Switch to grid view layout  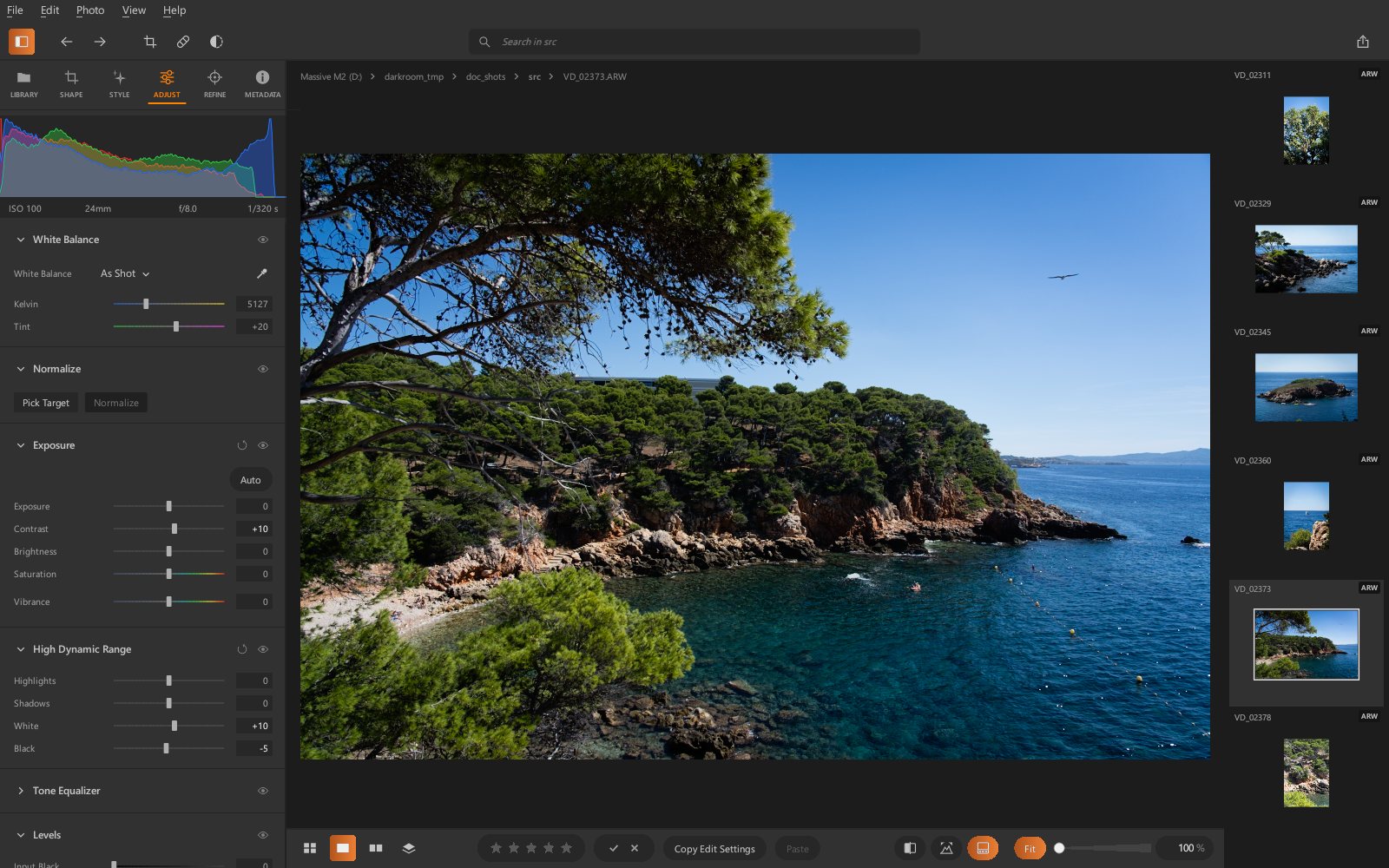(x=310, y=848)
